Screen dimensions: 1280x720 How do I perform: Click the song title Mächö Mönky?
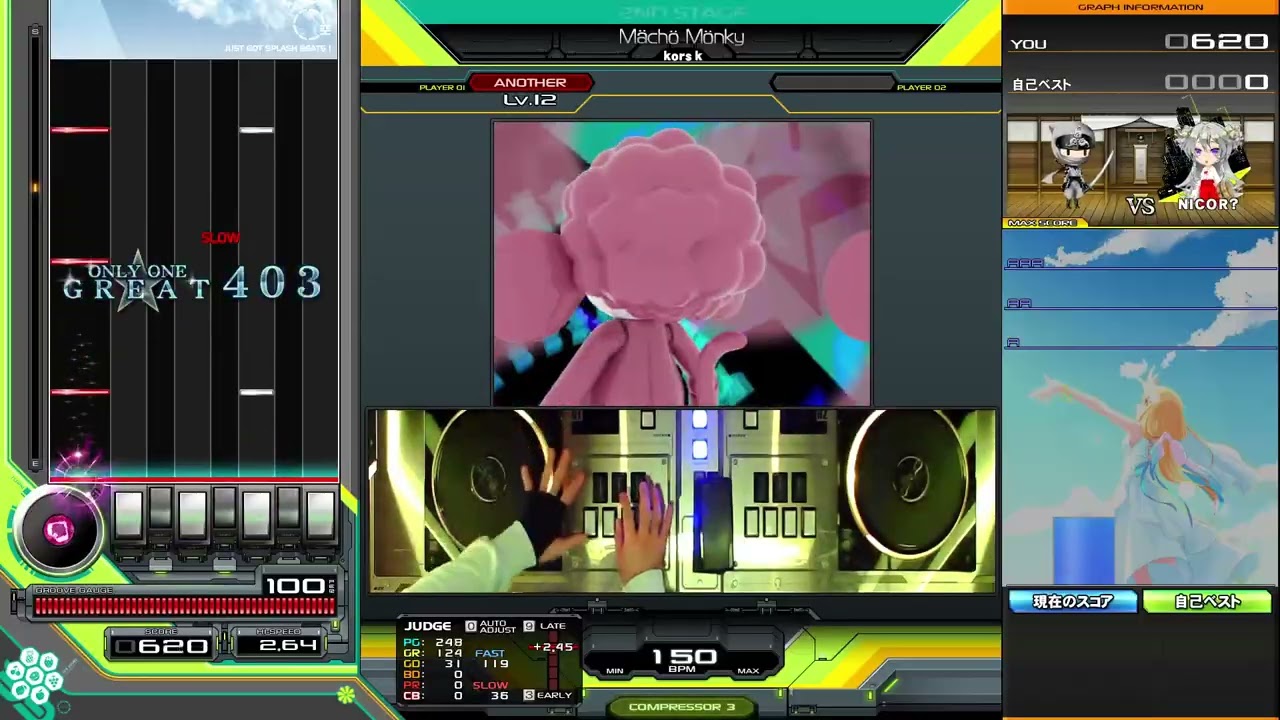coord(681,37)
